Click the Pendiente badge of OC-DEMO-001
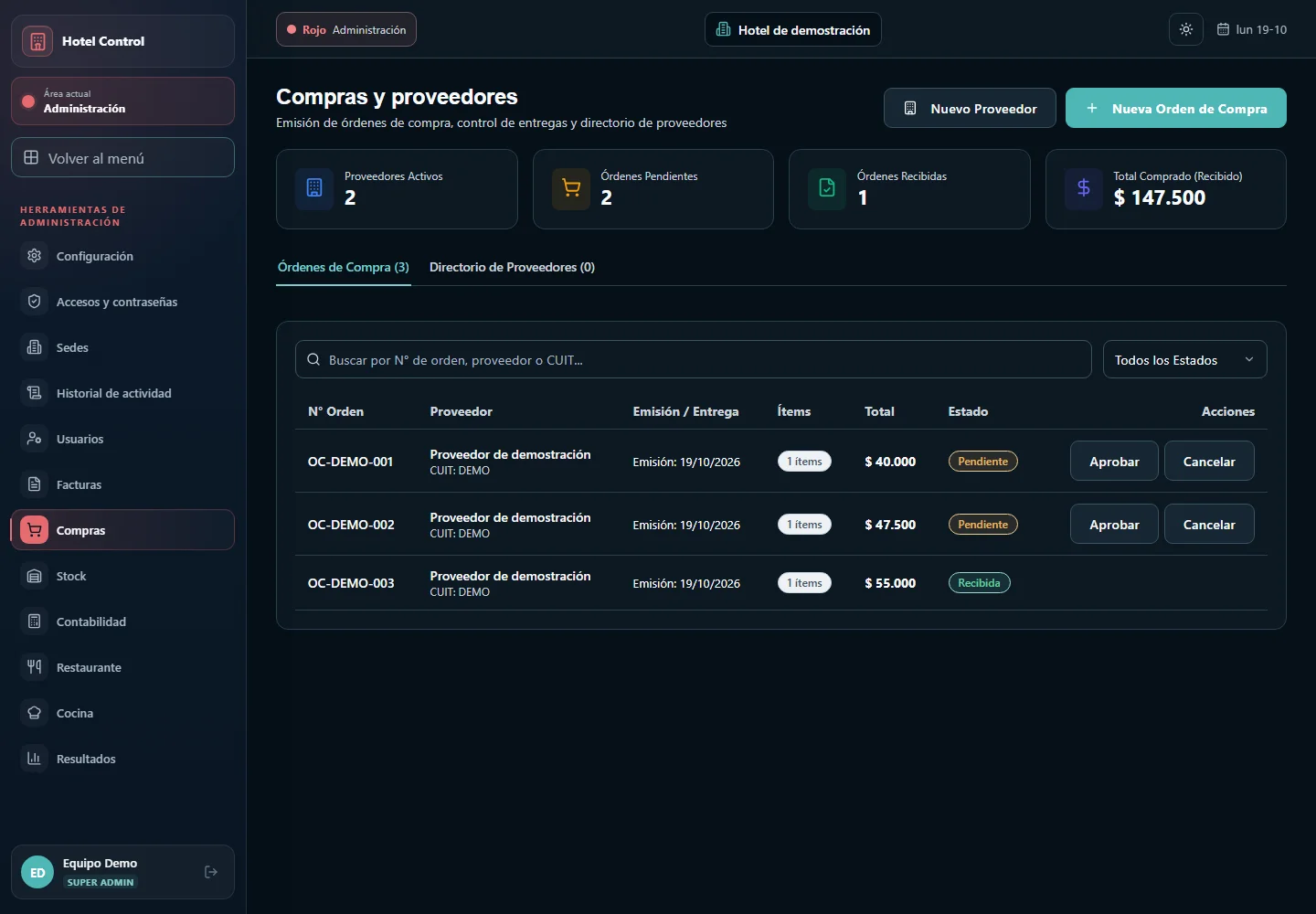 click(x=982, y=461)
